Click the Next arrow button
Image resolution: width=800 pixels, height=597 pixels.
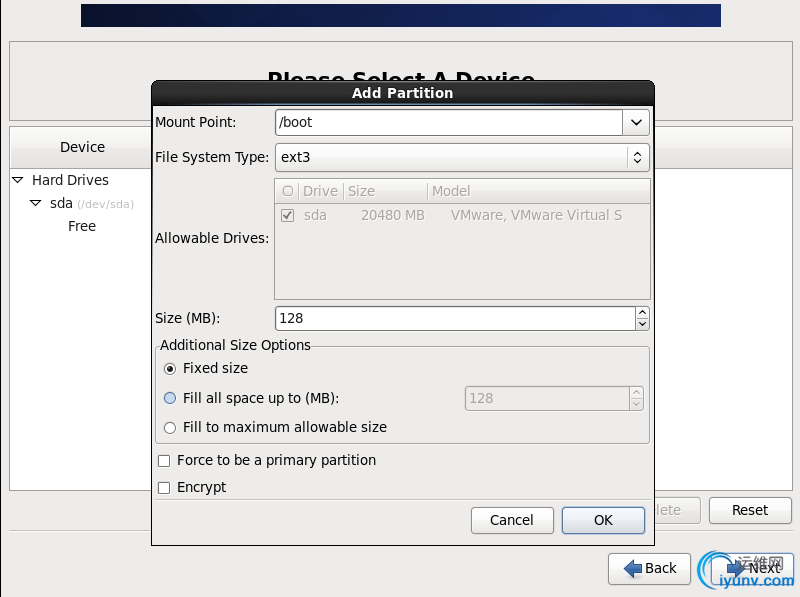pos(753,568)
